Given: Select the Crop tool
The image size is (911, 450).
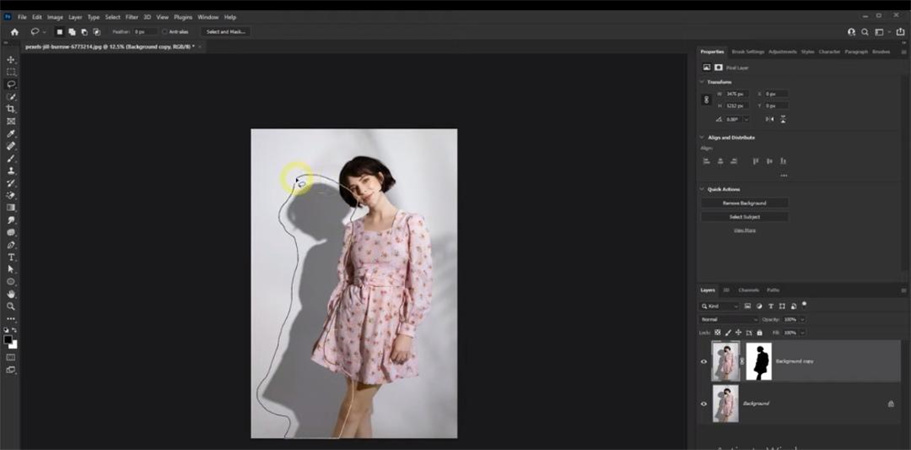Looking at the screenshot, I should [x=11, y=109].
